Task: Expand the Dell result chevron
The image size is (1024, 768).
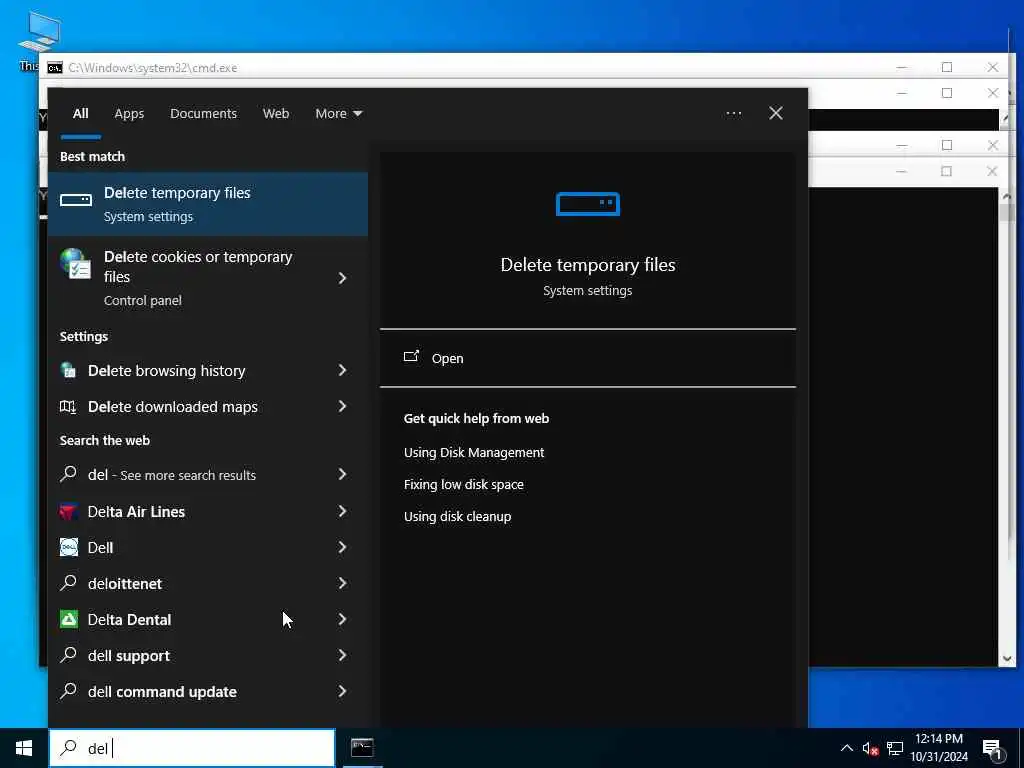Action: 342,547
